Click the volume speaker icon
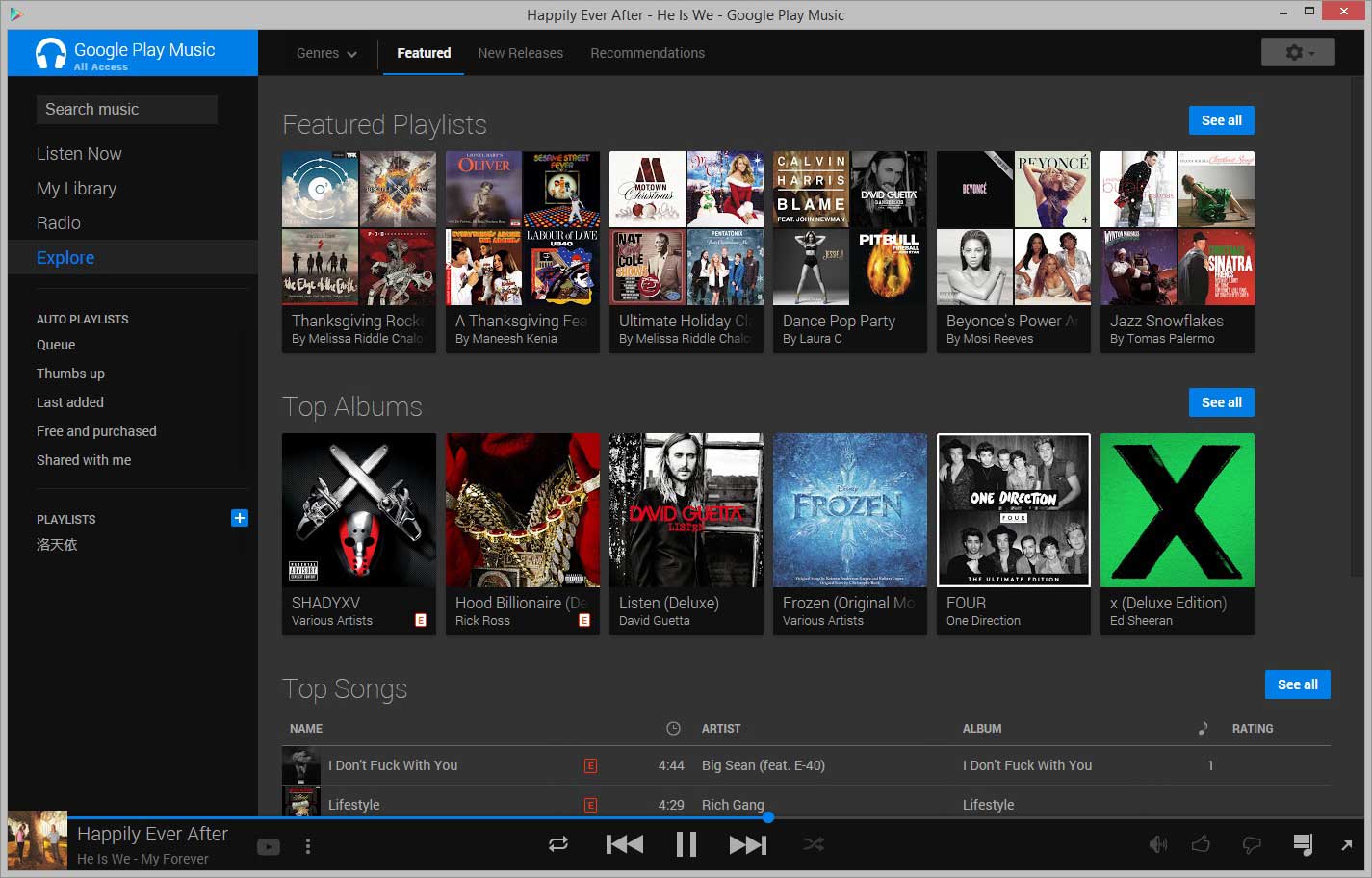Image resolution: width=1372 pixels, height=878 pixels. coord(1158,844)
